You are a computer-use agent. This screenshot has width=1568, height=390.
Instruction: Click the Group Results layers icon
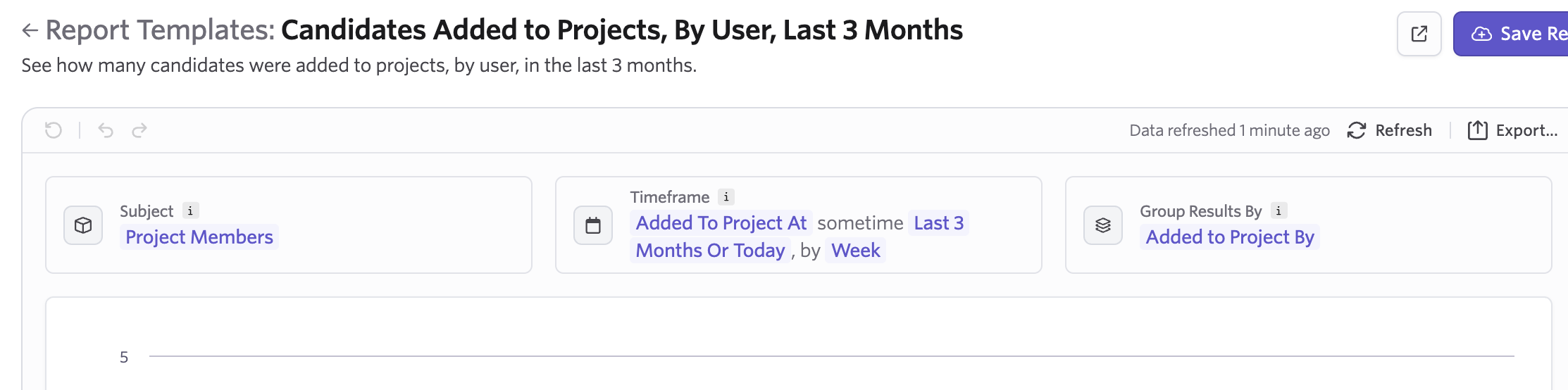(x=1103, y=225)
